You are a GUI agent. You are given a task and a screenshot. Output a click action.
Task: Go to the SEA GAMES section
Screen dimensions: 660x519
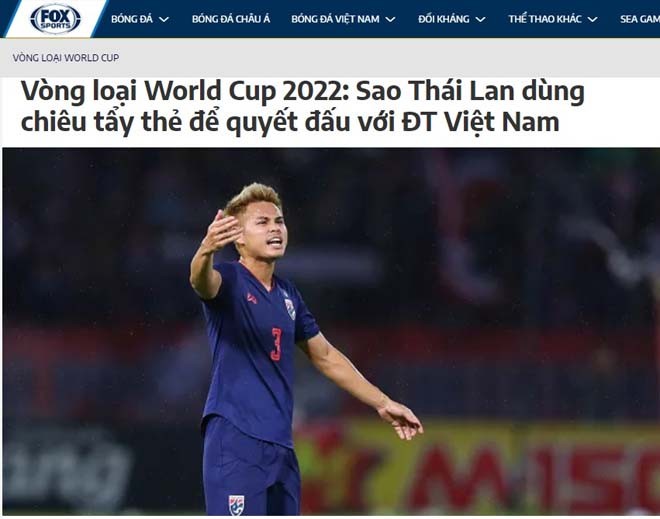640,19
